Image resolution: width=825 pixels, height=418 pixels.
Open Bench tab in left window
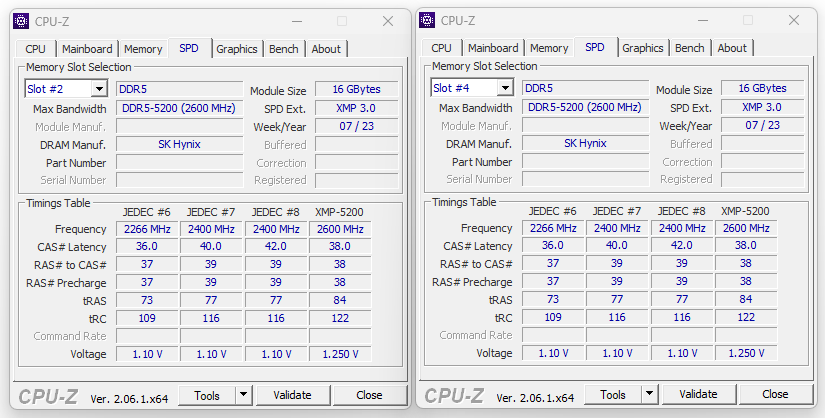click(284, 49)
